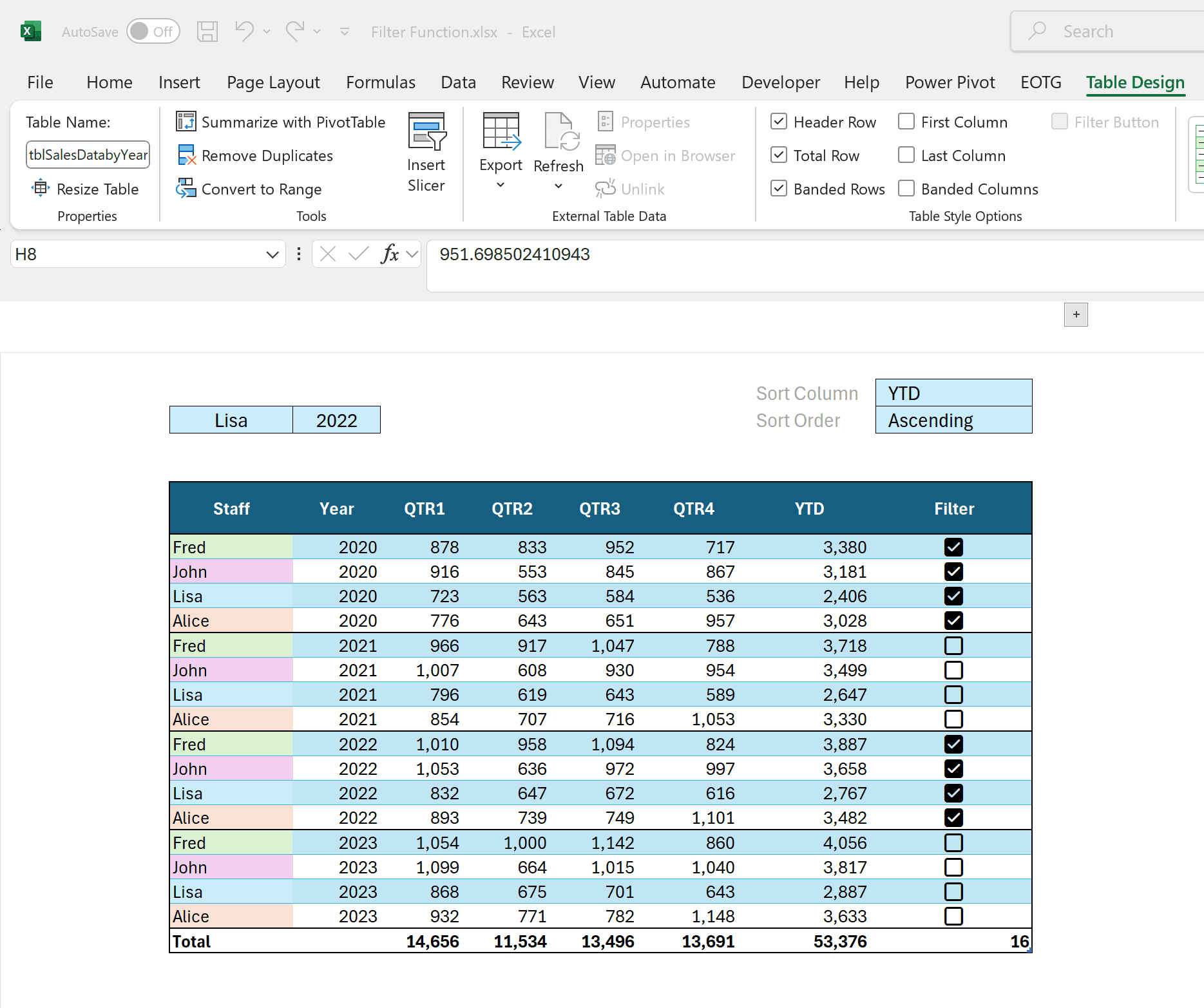Convert the table to a range
The width and height of the screenshot is (1204, 1008).
[x=249, y=189]
